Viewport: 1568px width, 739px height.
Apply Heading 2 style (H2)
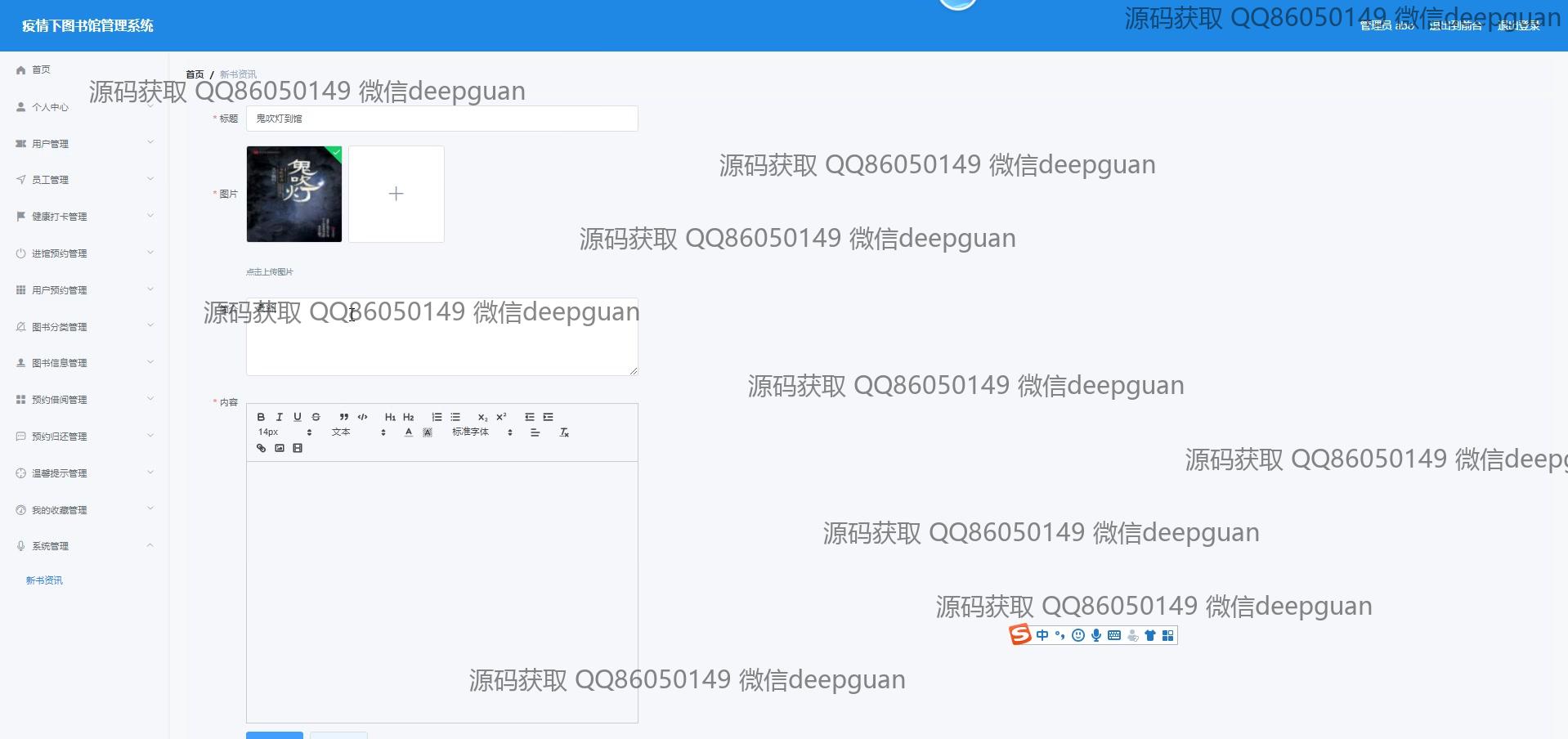(x=409, y=417)
